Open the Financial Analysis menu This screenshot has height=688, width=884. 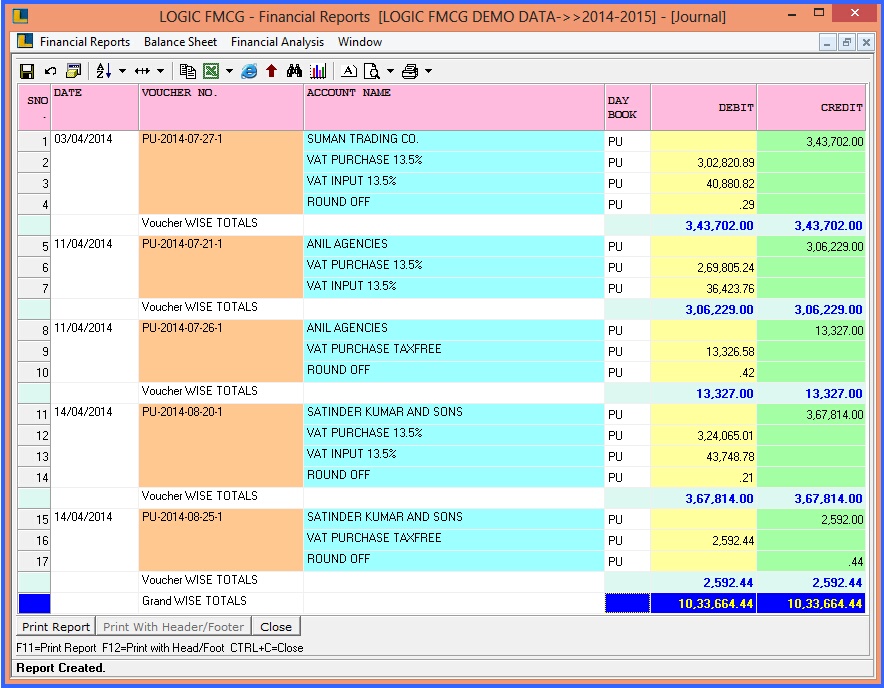point(277,42)
